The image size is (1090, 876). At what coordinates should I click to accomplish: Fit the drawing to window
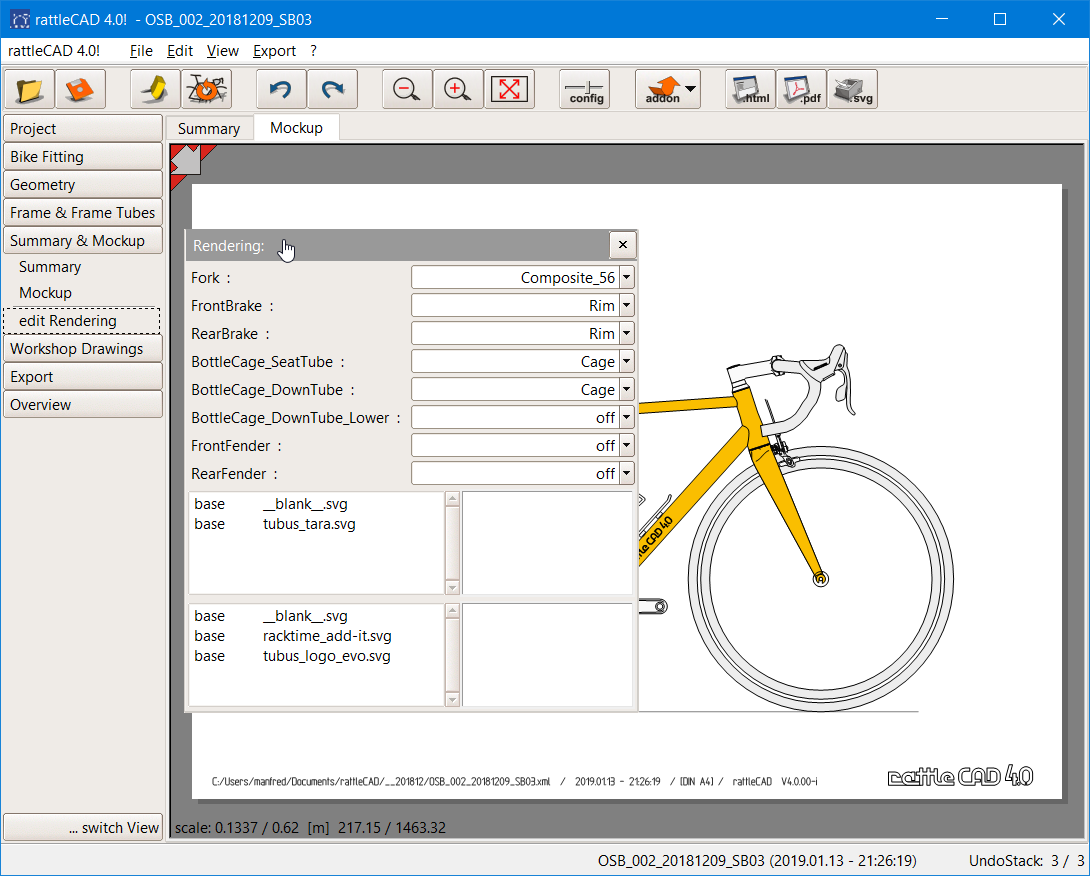point(510,89)
